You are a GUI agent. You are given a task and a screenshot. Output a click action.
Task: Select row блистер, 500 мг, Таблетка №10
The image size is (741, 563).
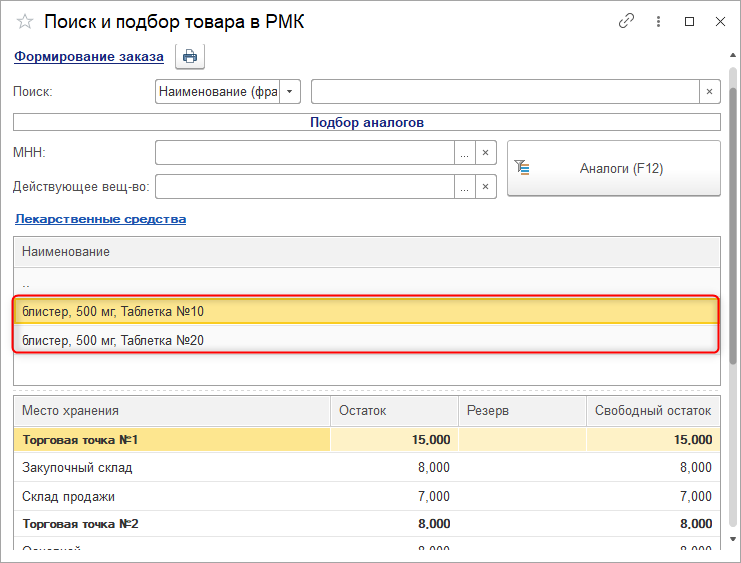tap(366, 312)
